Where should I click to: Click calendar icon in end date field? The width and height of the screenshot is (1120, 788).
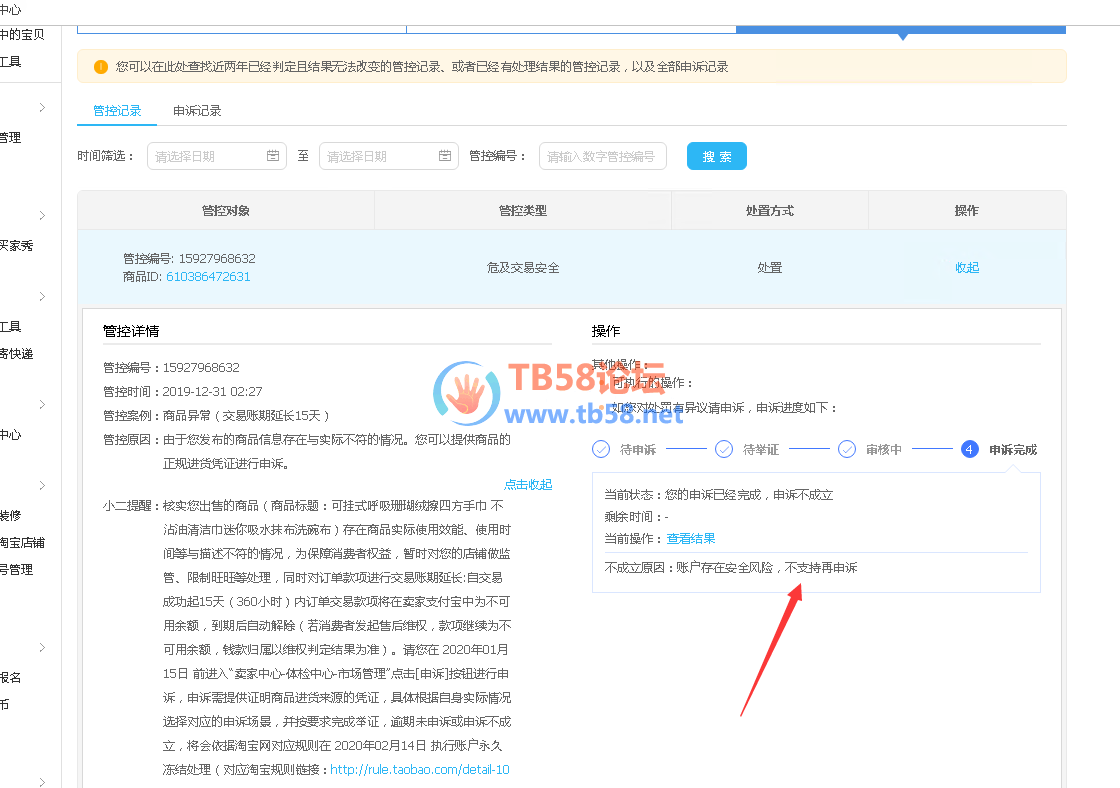pyautogui.click(x=445, y=156)
